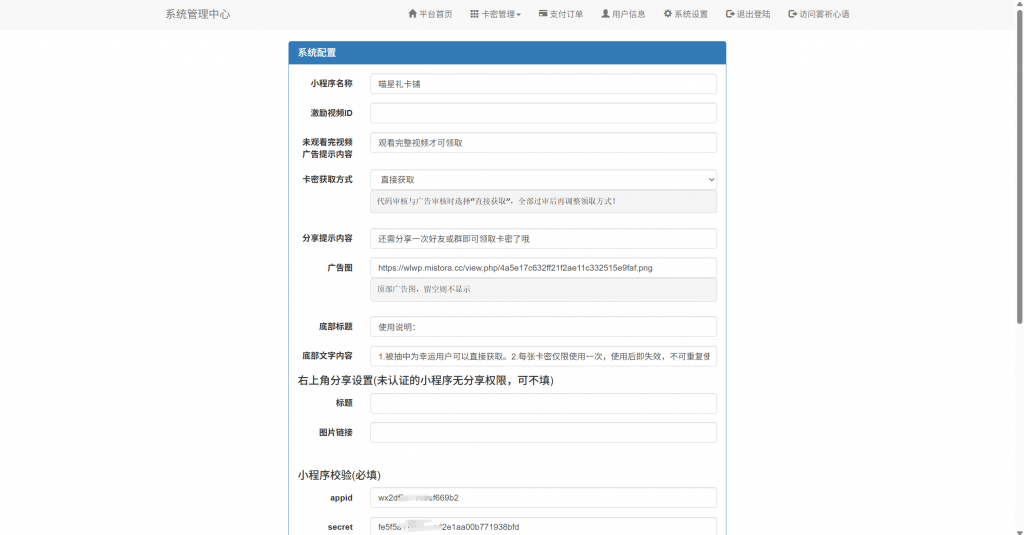Go to 用户信息 menu text
The width and height of the screenshot is (1024, 535).
click(x=629, y=14)
